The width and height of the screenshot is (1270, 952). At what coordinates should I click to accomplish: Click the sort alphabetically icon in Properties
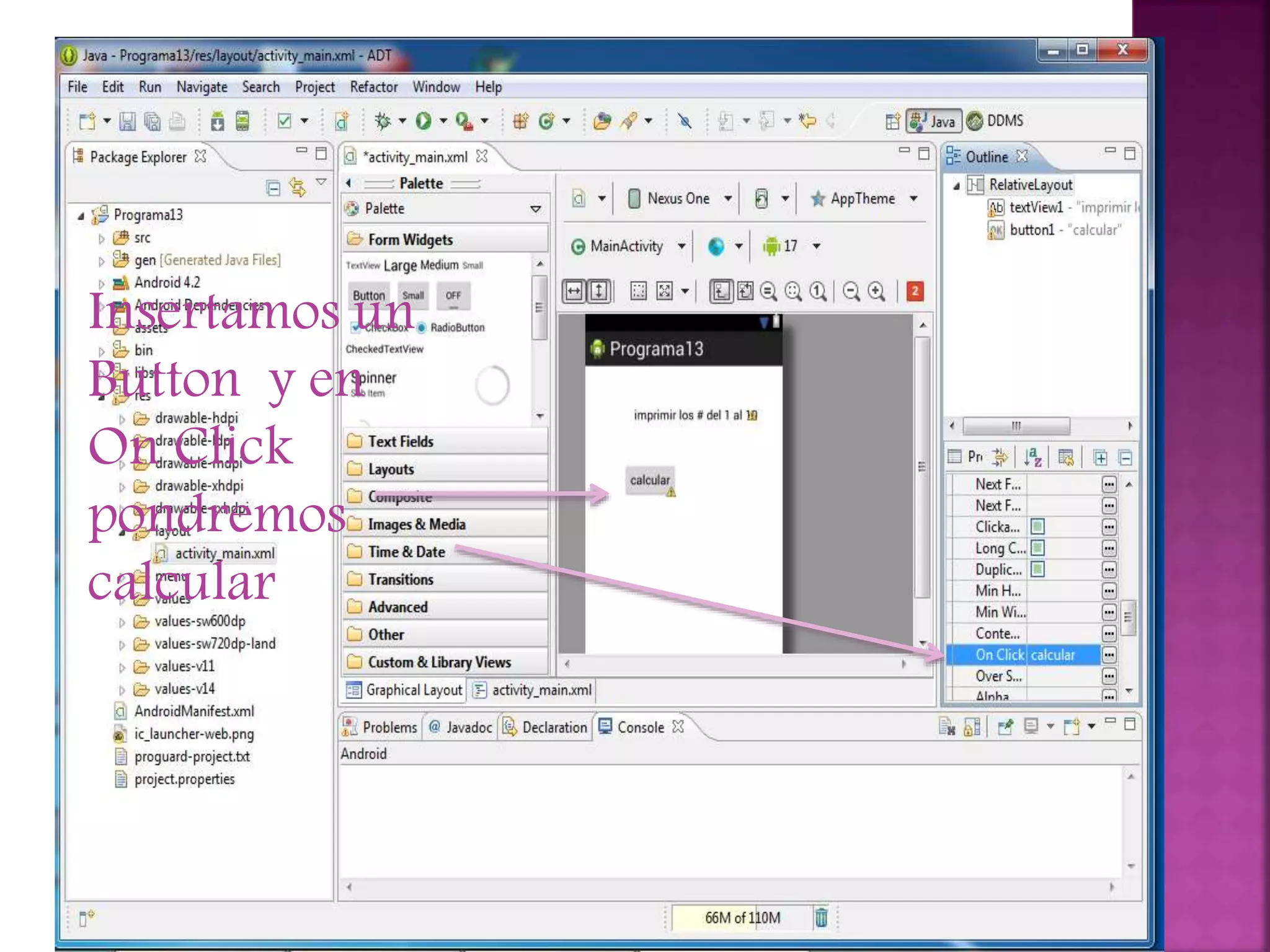pyautogui.click(x=1032, y=457)
